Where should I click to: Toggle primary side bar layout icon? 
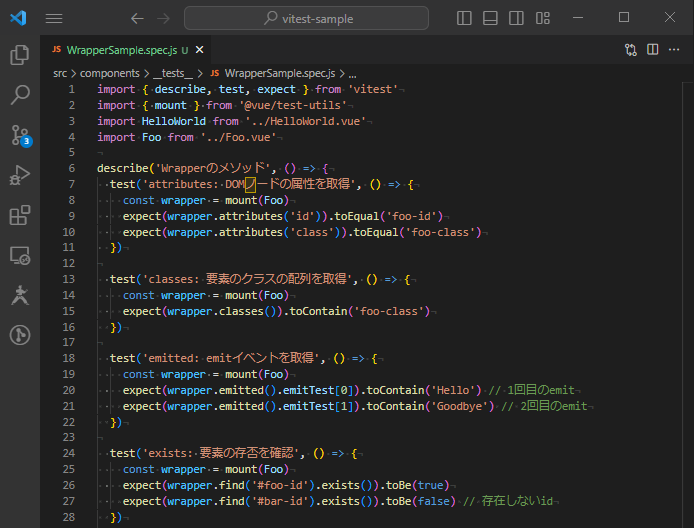click(464, 18)
